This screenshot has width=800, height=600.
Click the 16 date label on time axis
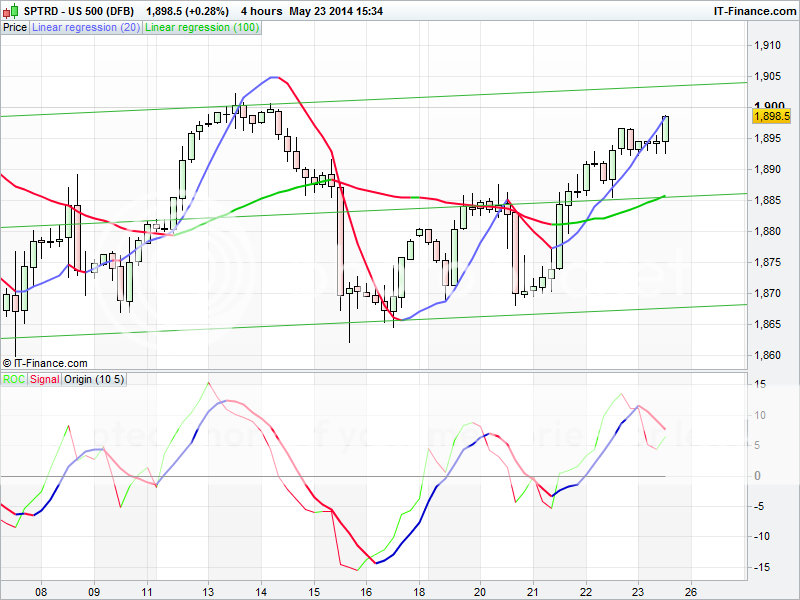(366, 590)
